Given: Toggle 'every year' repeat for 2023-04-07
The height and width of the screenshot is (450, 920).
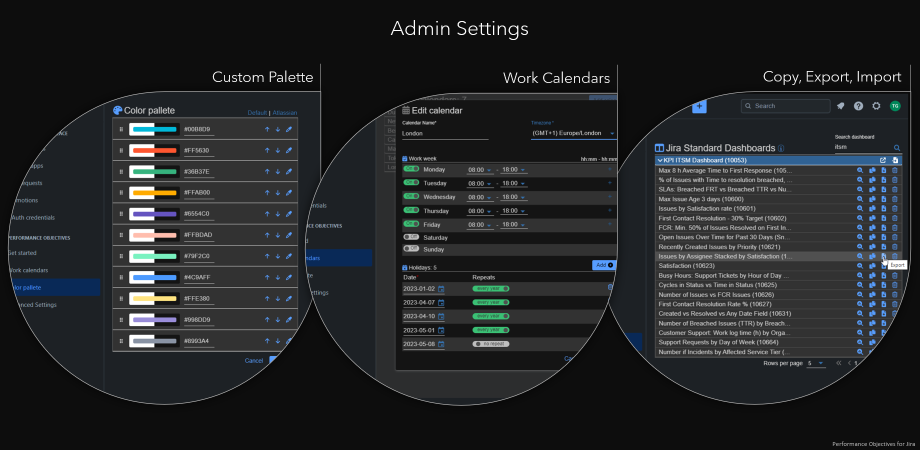Looking at the screenshot, I should tap(491, 302).
